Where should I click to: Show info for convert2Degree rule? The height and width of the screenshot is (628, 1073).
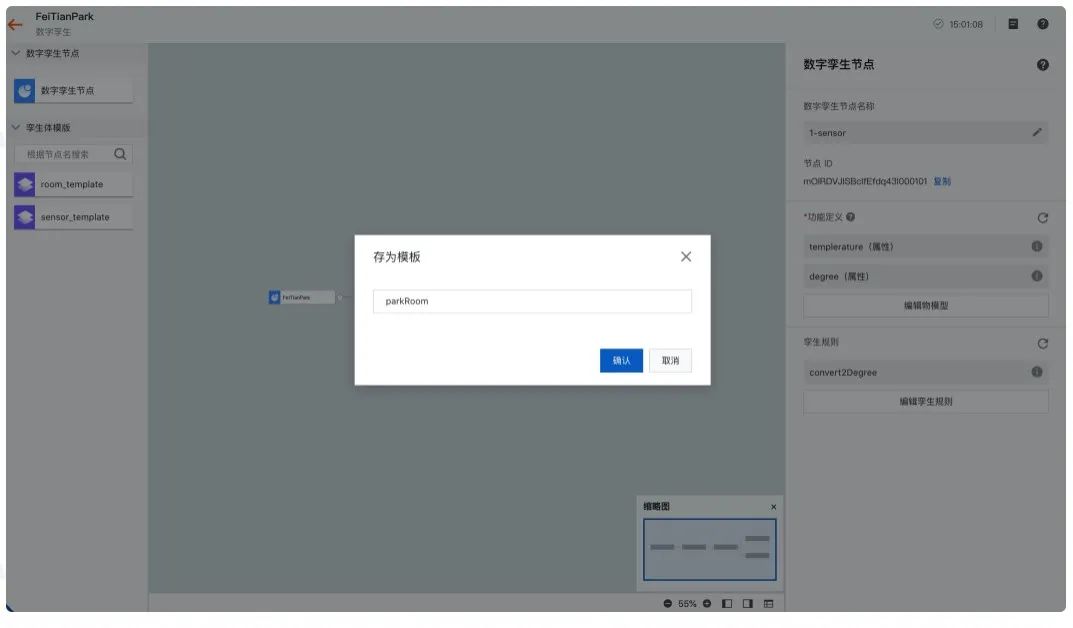click(x=1037, y=372)
